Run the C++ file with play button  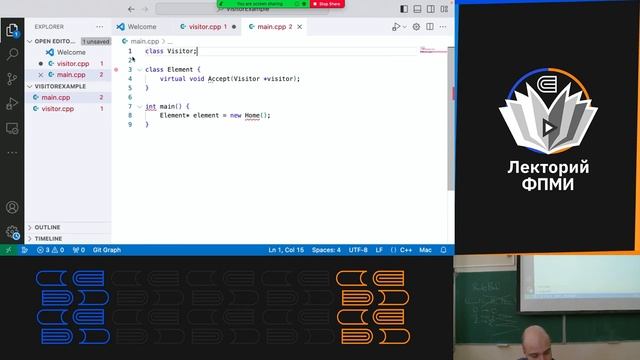396,27
